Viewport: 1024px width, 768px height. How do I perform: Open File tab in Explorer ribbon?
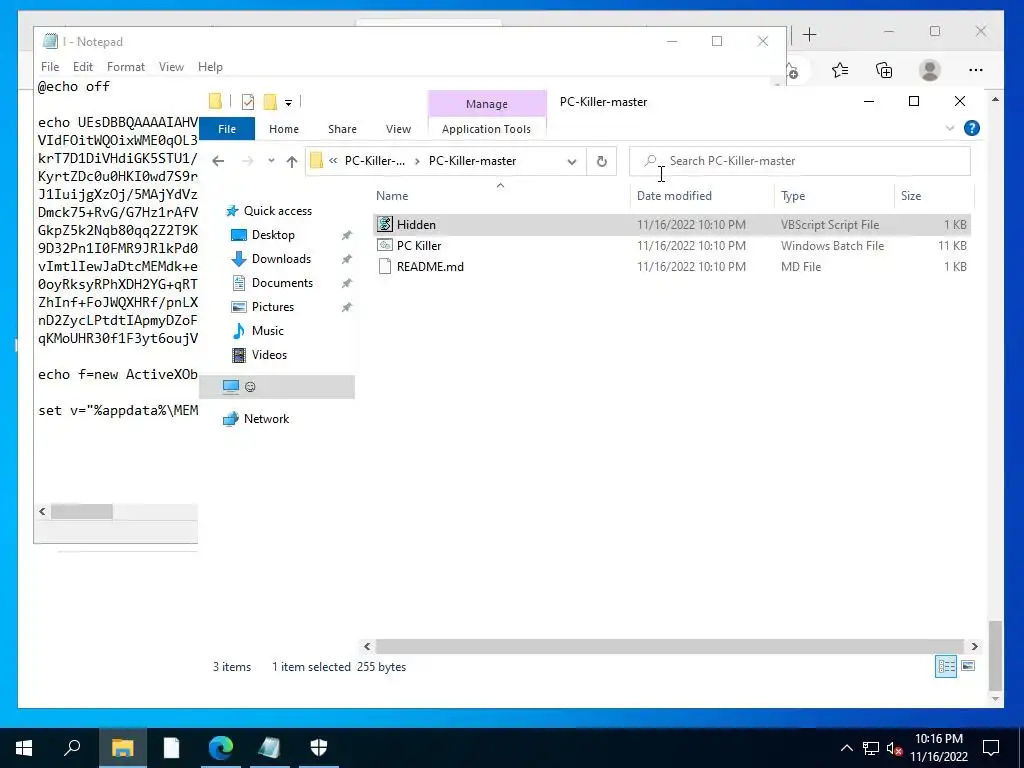227,129
